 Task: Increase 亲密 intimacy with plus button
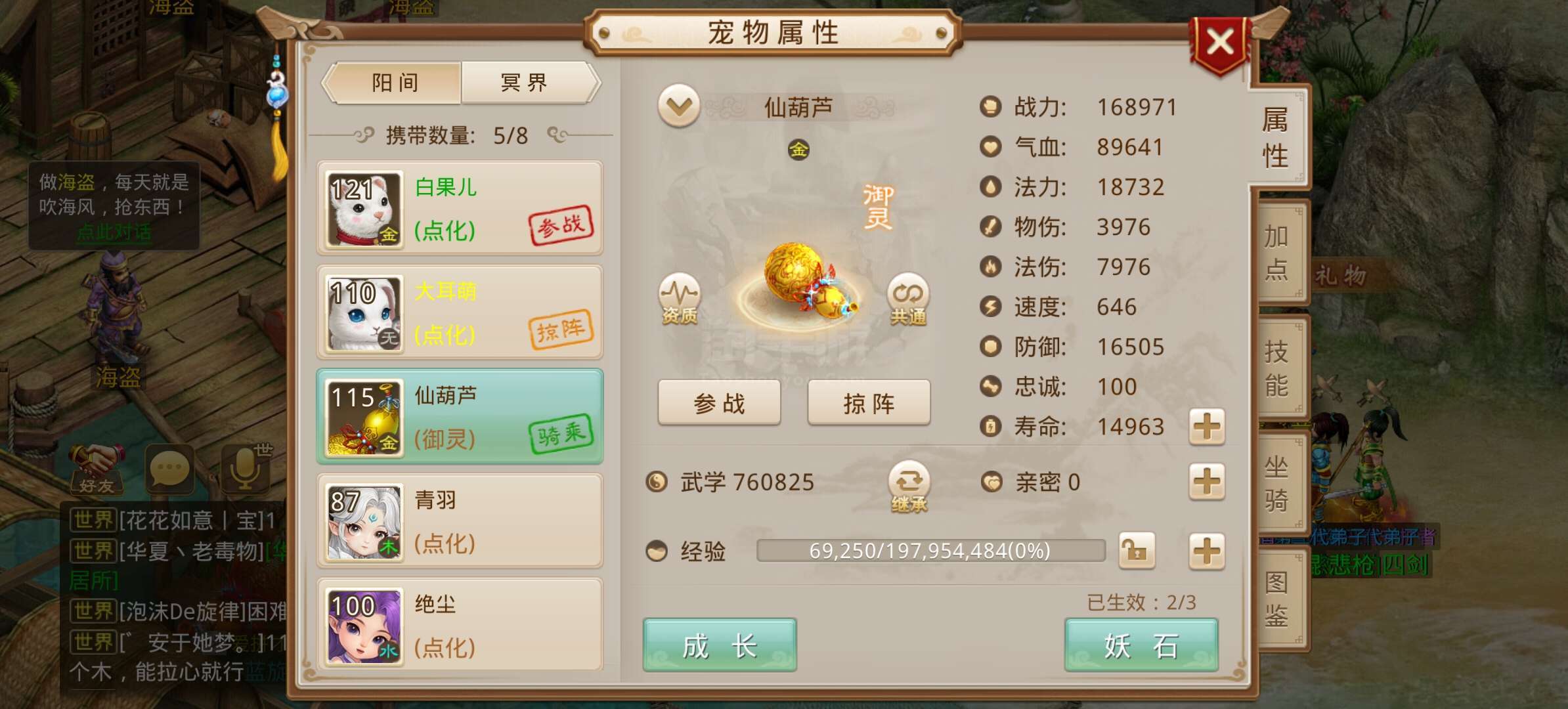click(x=1207, y=482)
